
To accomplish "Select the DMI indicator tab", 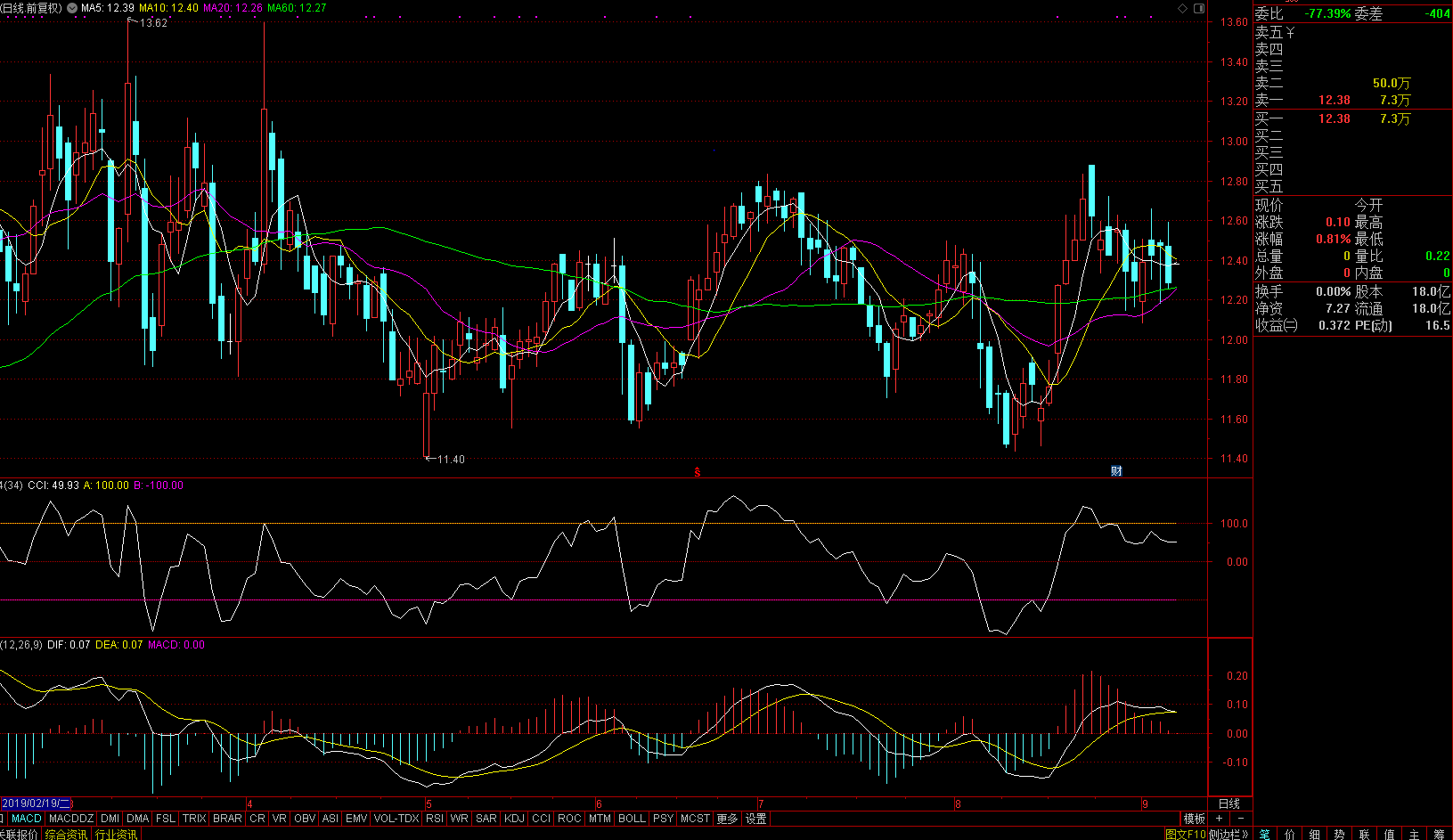I will tap(110, 819).
